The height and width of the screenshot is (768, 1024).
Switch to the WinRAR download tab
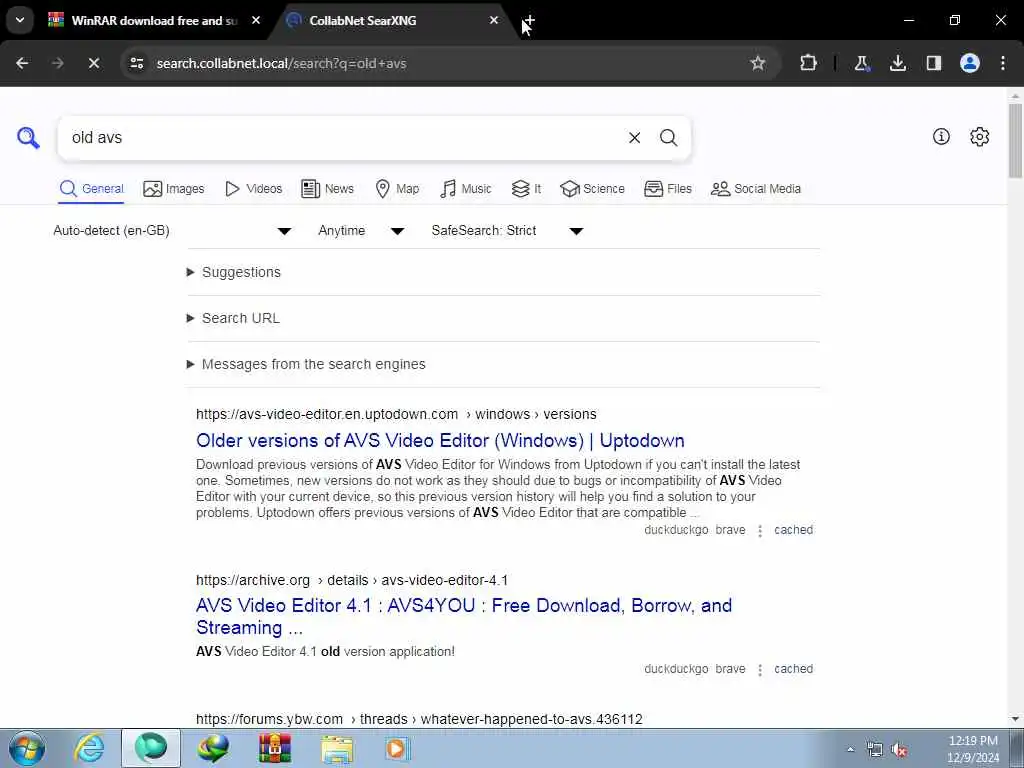tap(153, 20)
